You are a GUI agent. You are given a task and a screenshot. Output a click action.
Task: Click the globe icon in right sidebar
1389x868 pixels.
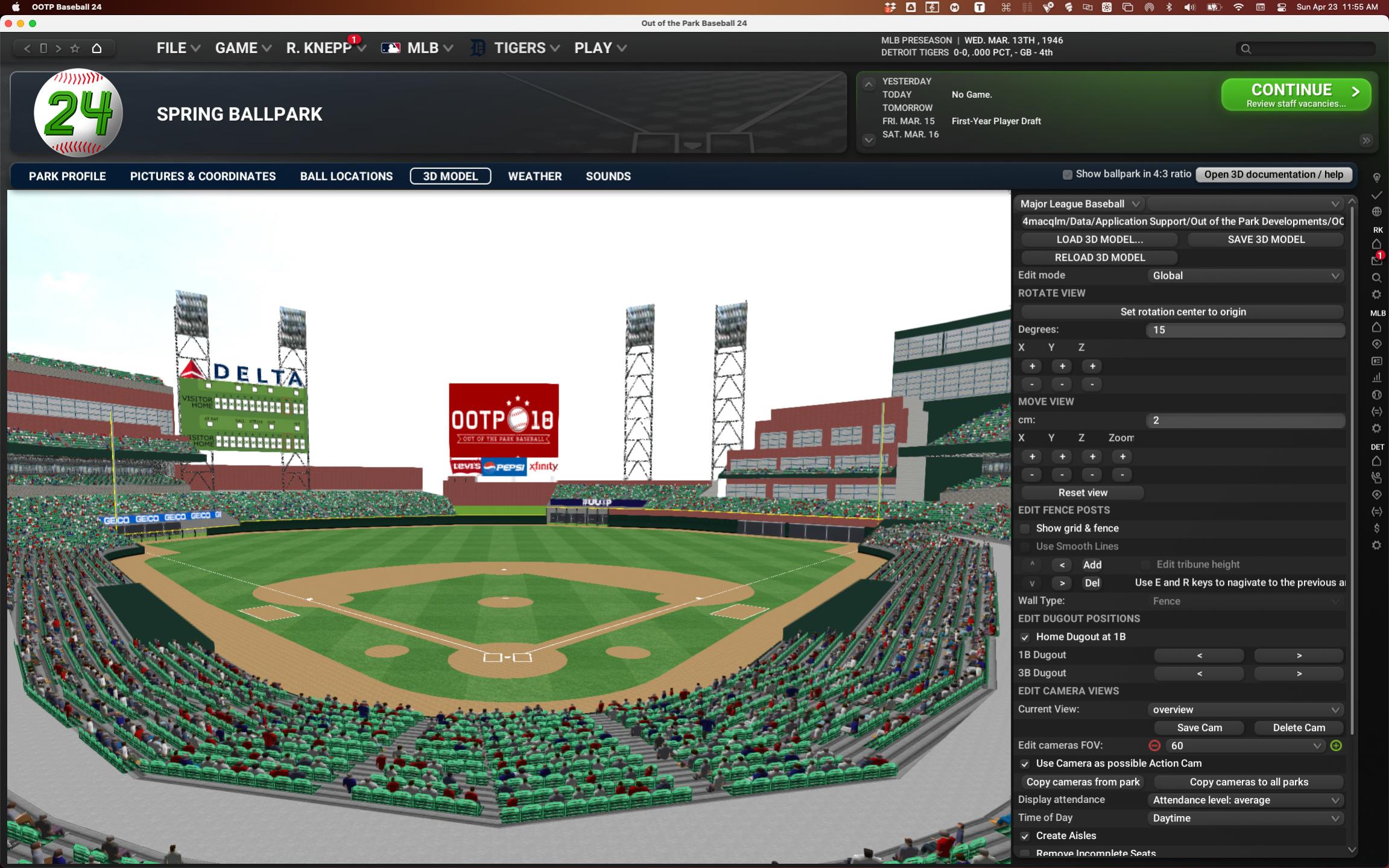(1376, 212)
